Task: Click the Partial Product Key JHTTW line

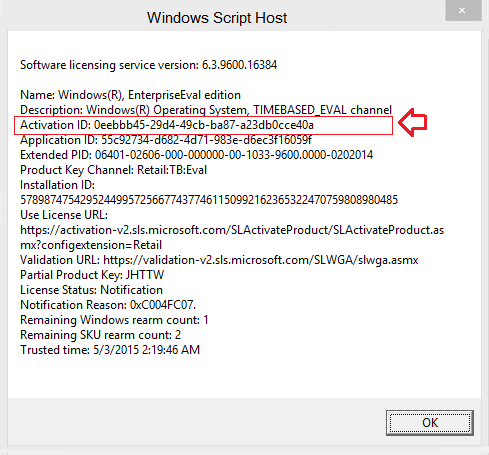Action: [x=92, y=275]
